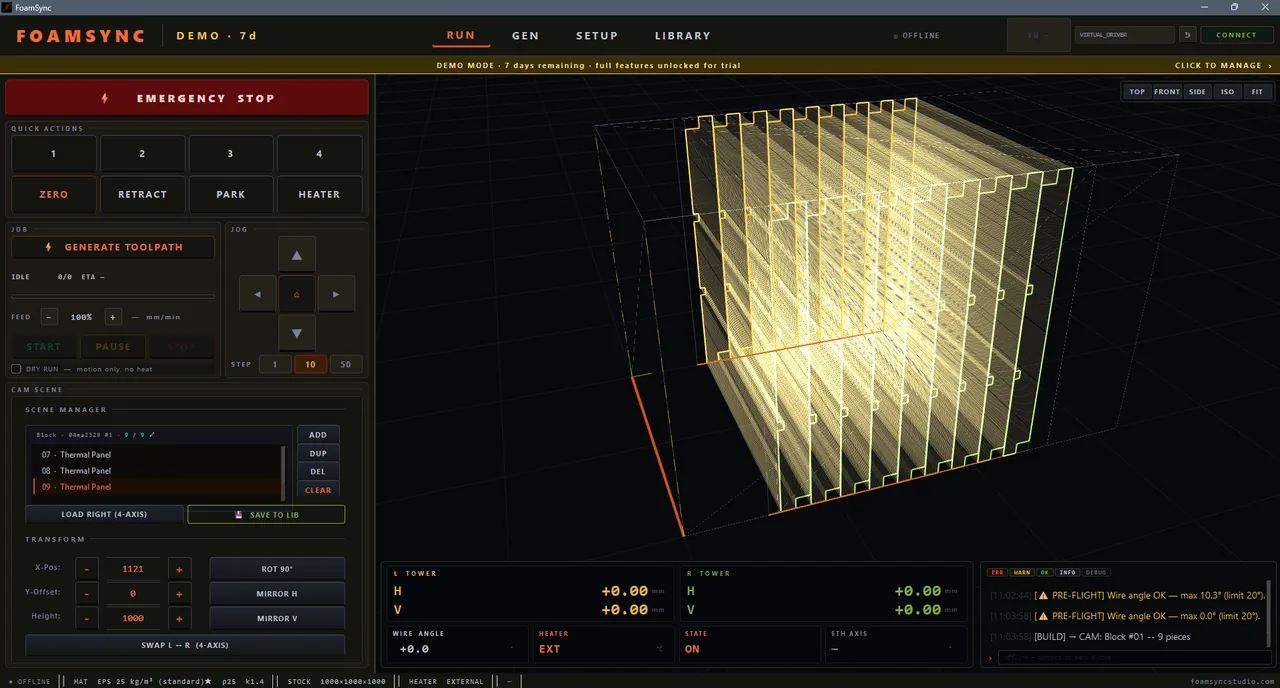
Task: Click Save to Lib
Action: [x=266, y=514]
